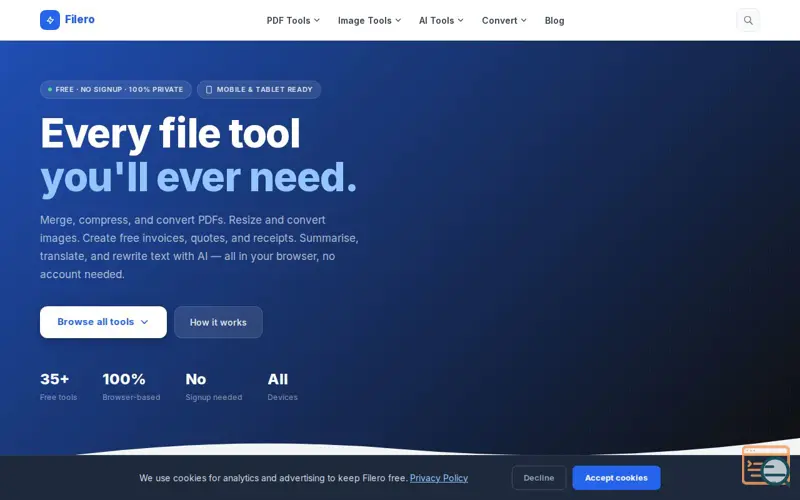
Task: Click the No Signup needed stat
Action: [x=214, y=386]
